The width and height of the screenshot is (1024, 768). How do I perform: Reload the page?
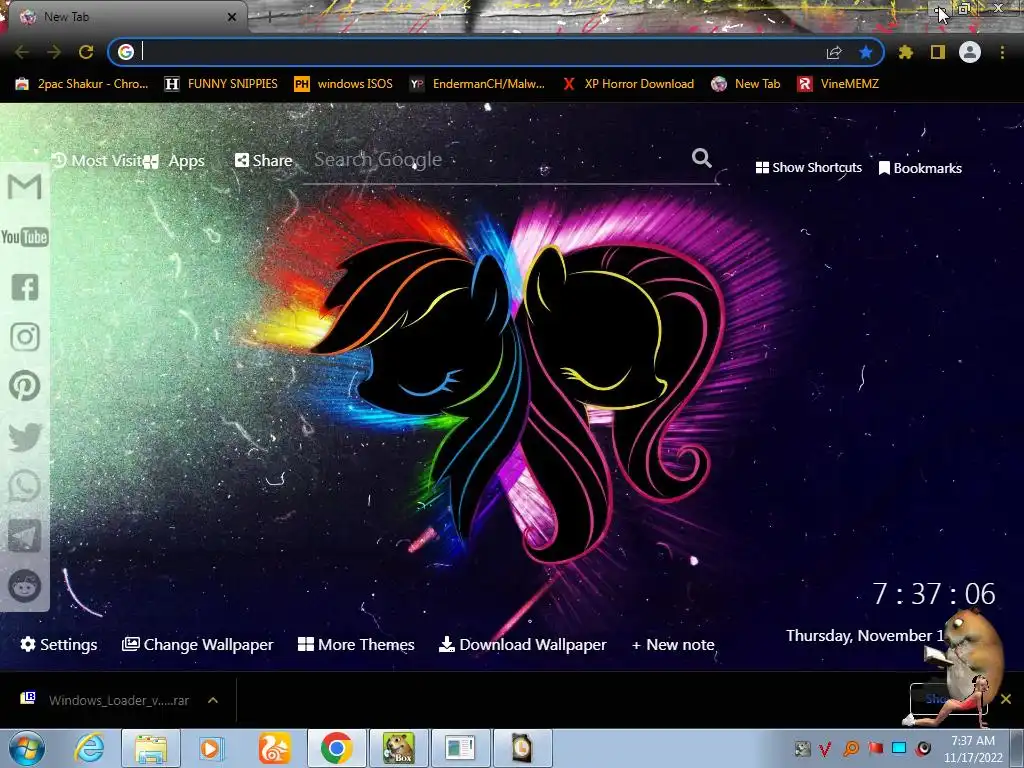86,52
